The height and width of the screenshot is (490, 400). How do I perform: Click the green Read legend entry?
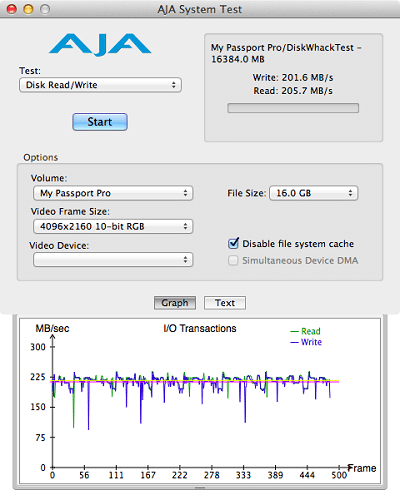pos(306,331)
